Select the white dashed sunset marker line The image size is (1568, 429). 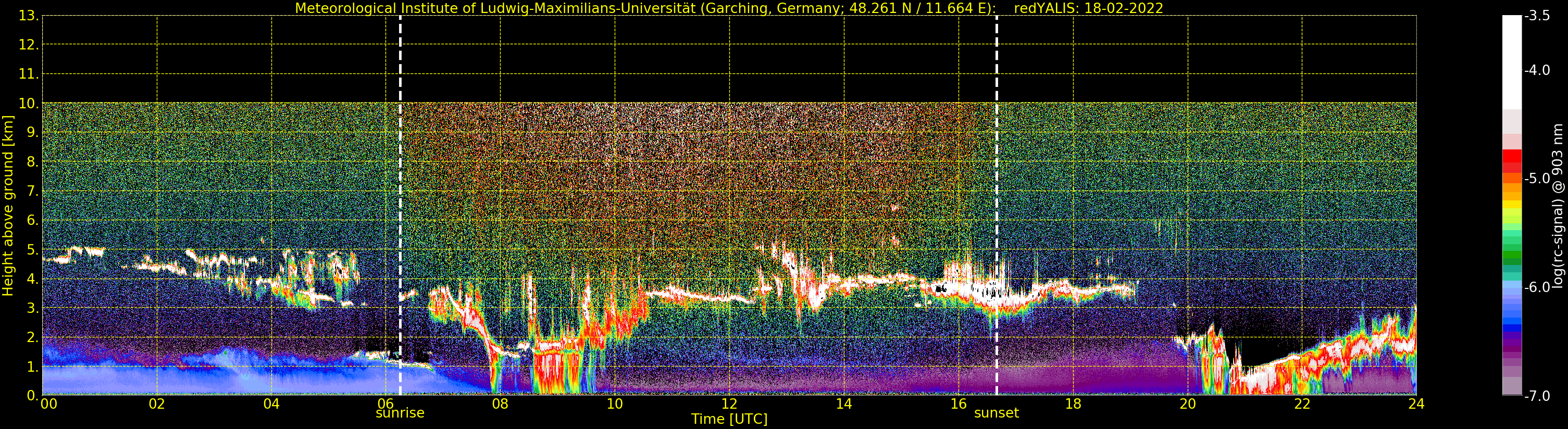(x=997, y=205)
